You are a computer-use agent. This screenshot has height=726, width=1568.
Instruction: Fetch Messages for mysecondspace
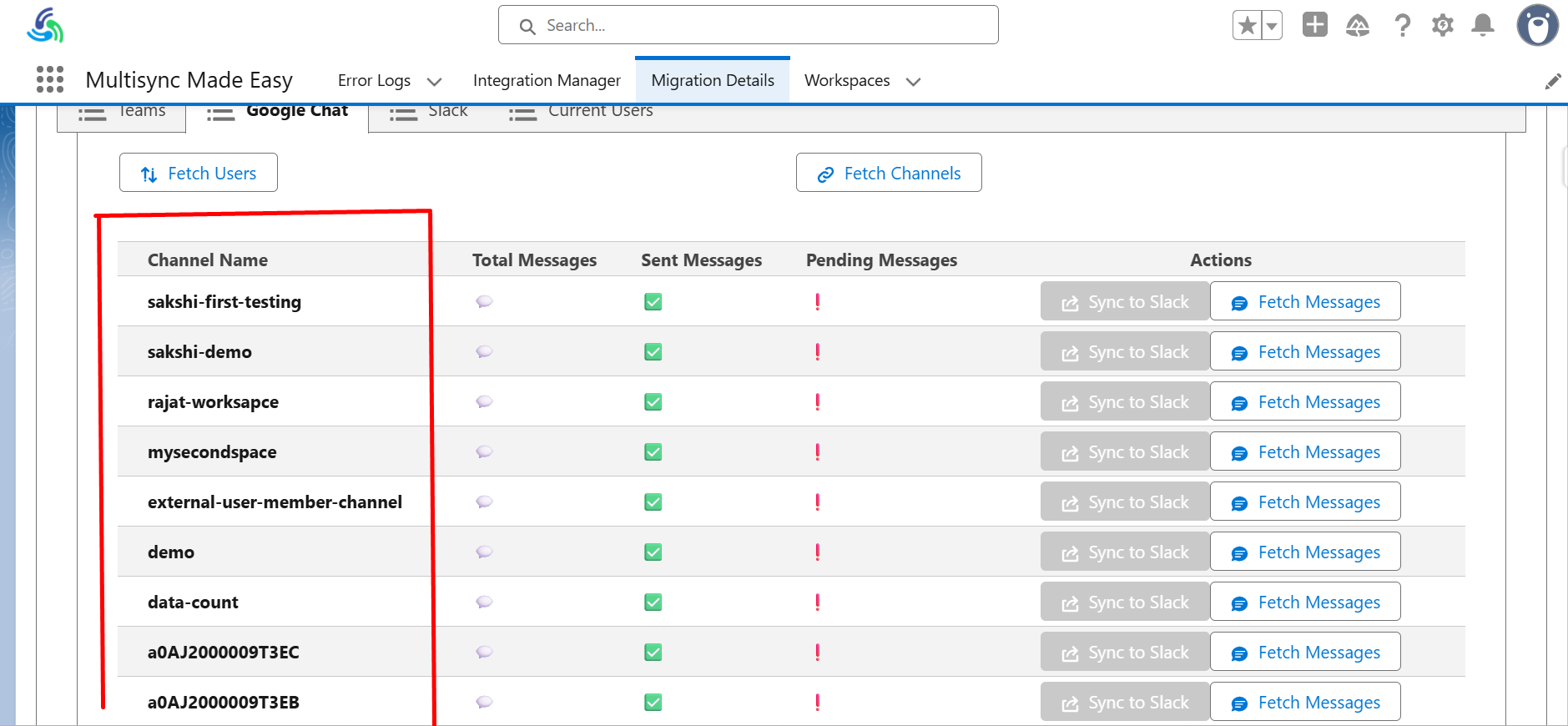1305,451
